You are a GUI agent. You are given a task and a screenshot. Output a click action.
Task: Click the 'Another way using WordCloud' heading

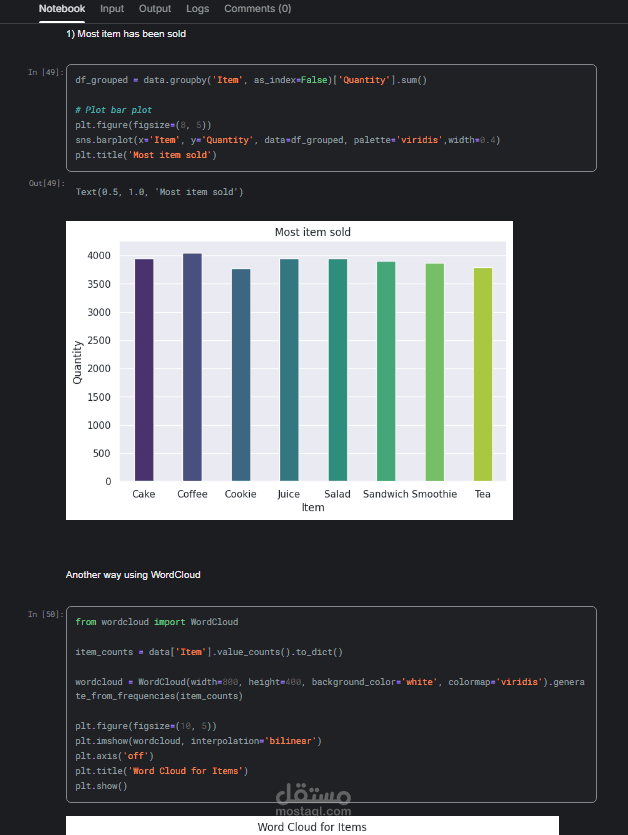point(133,575)
